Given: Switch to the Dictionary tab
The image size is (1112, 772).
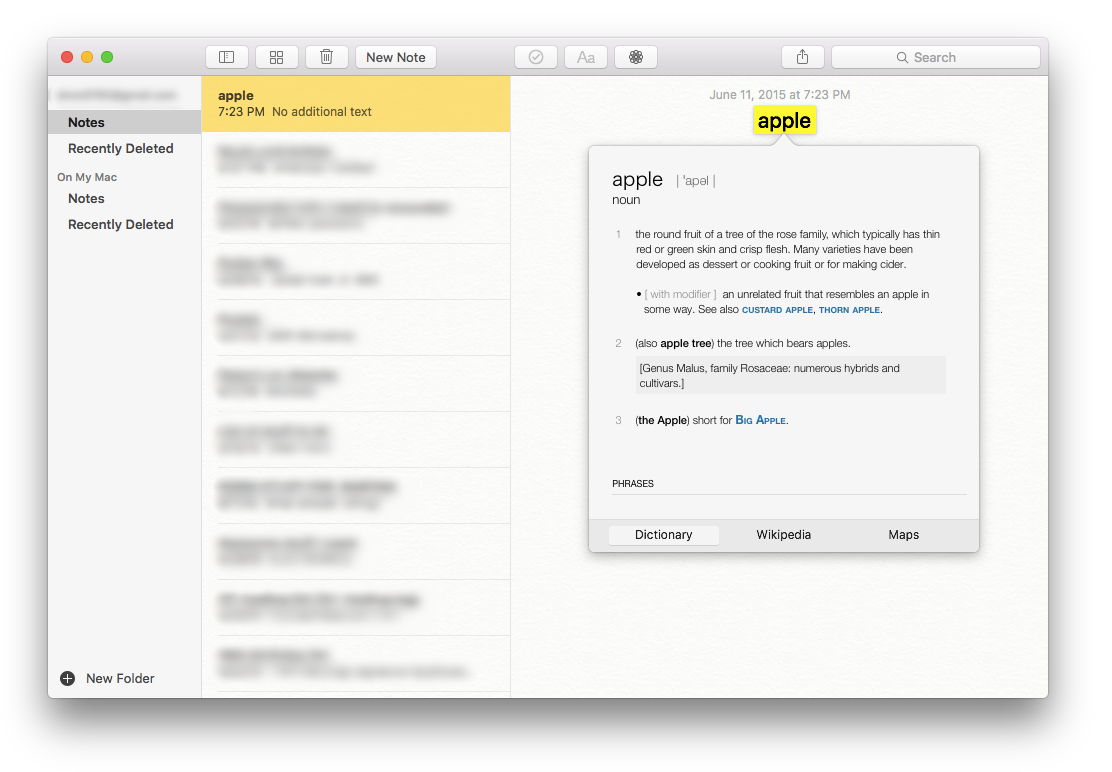Looking at the screenshot, I should [x=664, y=535].
